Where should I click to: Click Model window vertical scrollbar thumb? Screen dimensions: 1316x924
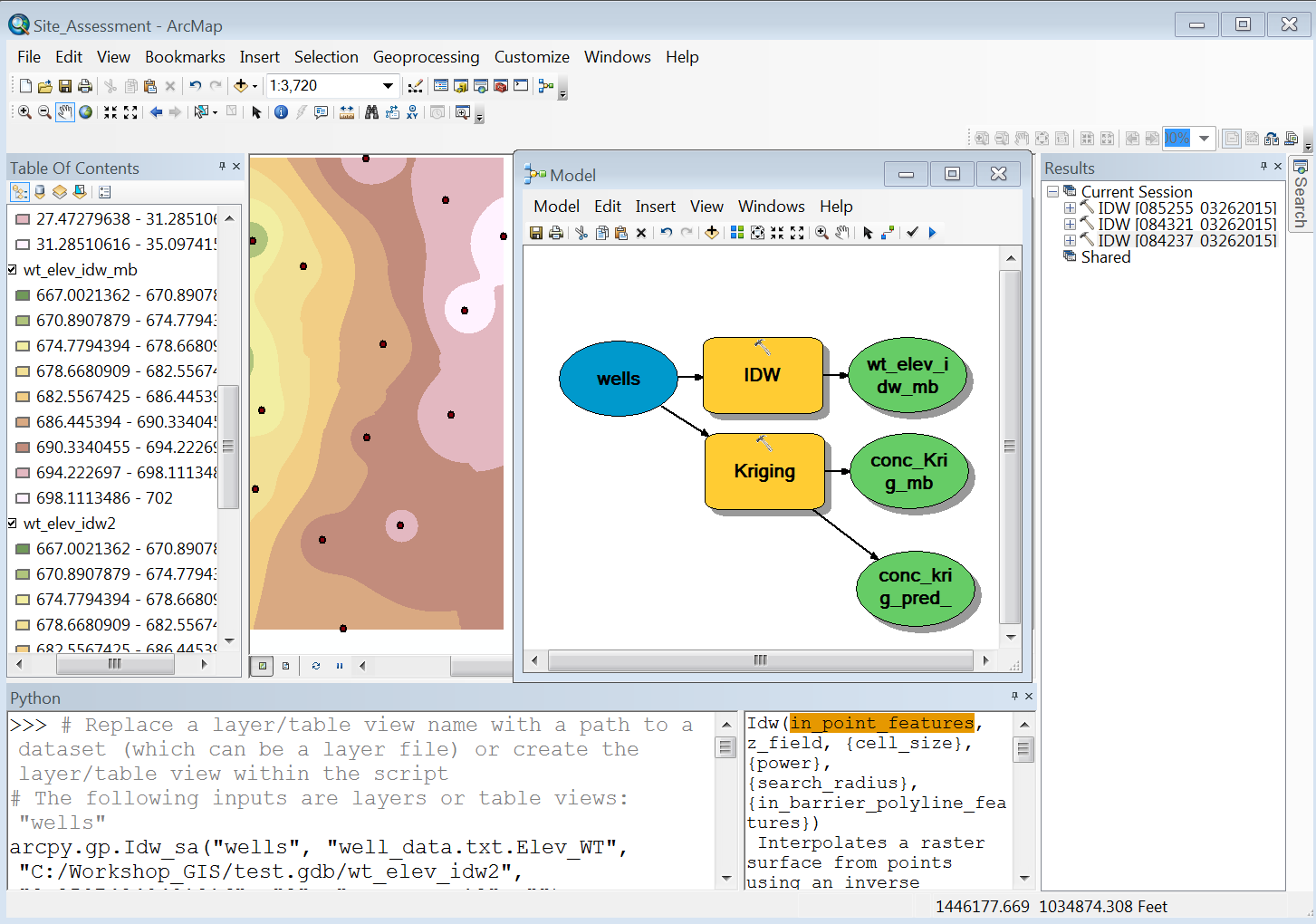pyautogui.click(x=1010, y=447)
